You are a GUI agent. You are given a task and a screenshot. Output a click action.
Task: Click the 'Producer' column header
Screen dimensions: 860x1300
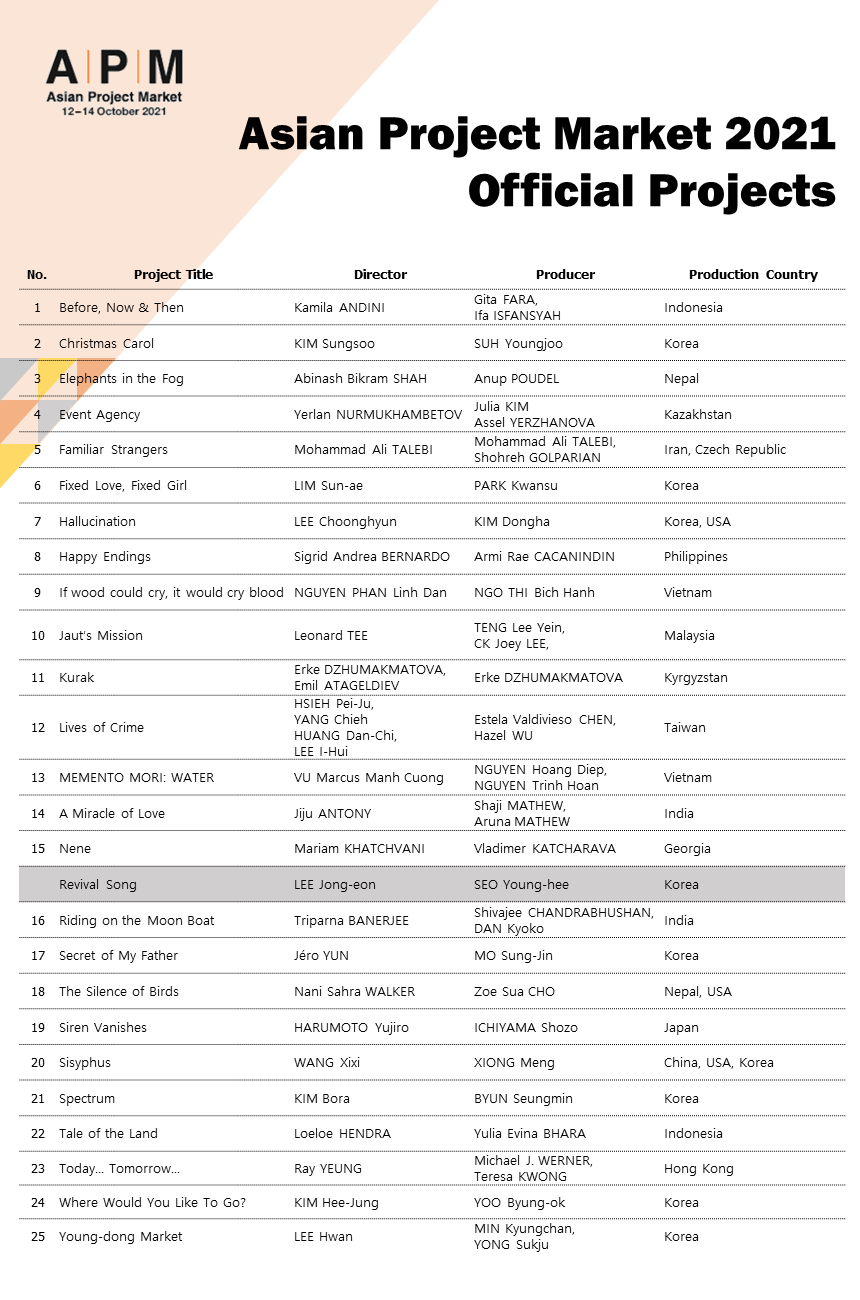(x=565, y=275)
